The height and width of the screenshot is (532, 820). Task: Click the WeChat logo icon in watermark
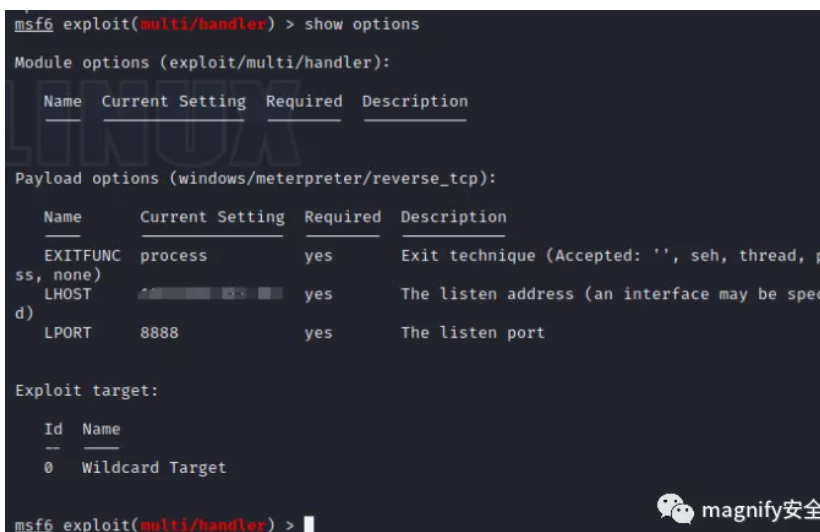[x=675, y=508]
